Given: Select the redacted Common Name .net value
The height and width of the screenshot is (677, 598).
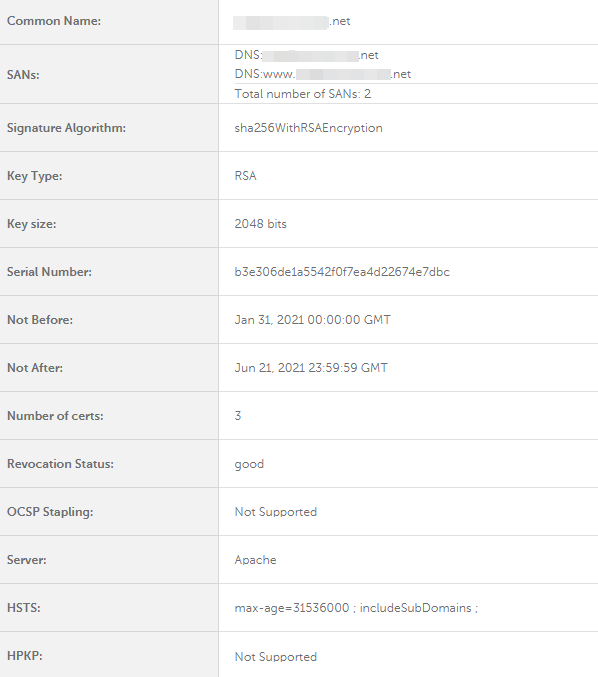Looking at the screenshot, I should tap(291, 22).
